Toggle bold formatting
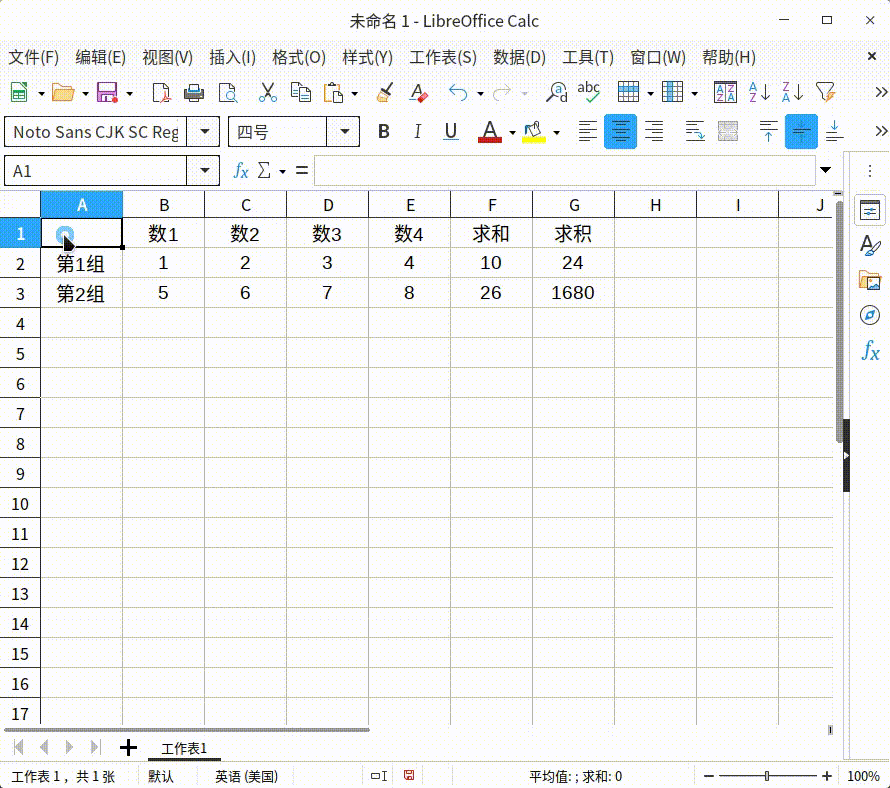 tap(384, 131)
